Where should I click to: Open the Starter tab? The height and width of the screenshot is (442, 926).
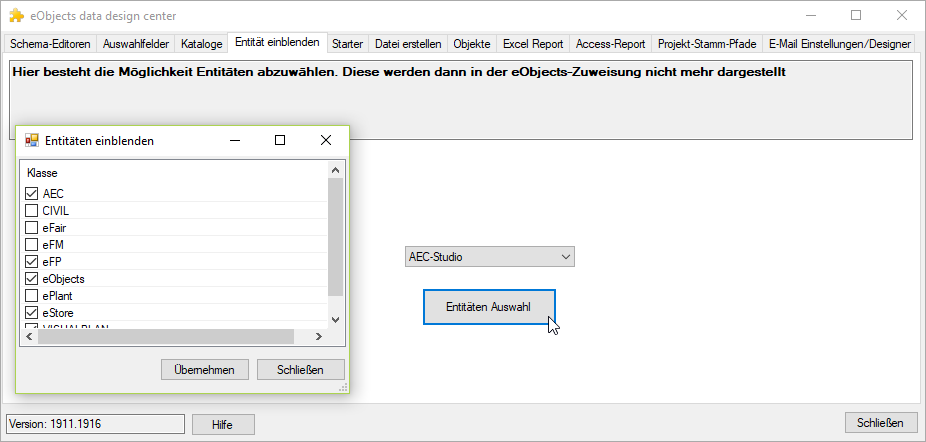click(347, 44)
